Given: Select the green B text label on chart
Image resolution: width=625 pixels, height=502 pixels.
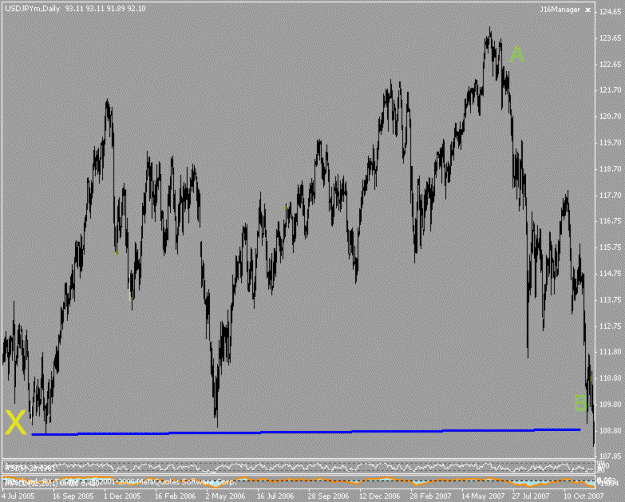Looking at the screenshot, I should coord(581,403).
